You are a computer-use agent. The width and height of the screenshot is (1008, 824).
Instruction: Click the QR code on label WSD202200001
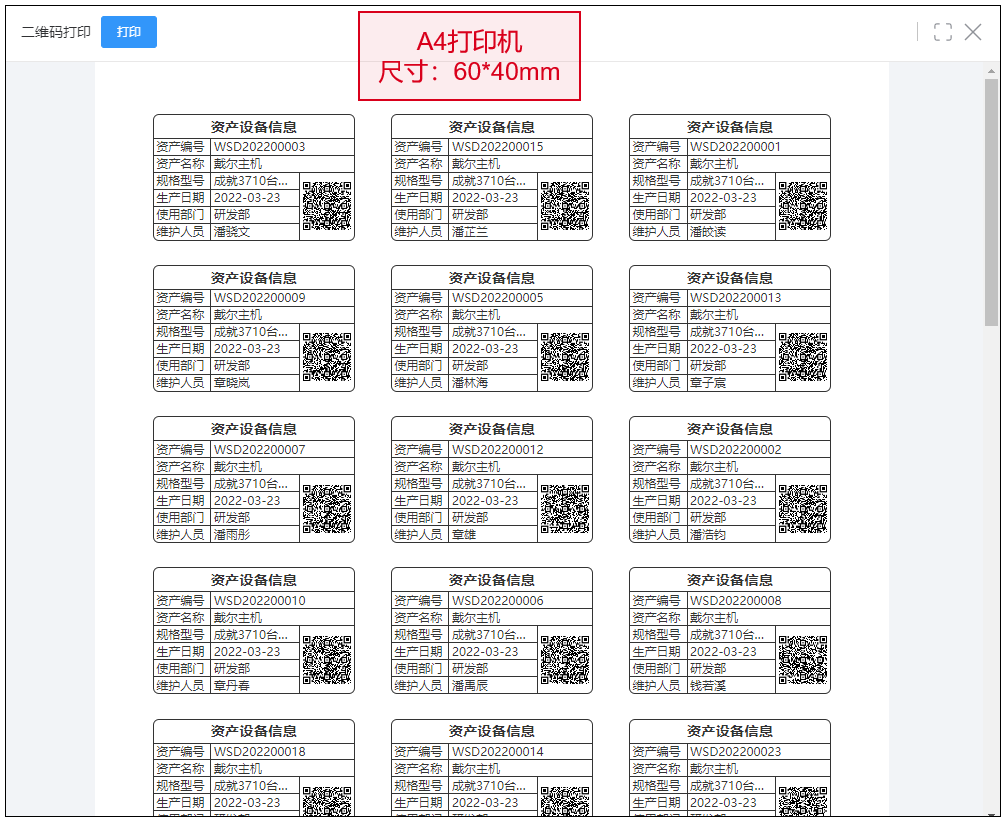pyautogui.click(x=803, y=206)
